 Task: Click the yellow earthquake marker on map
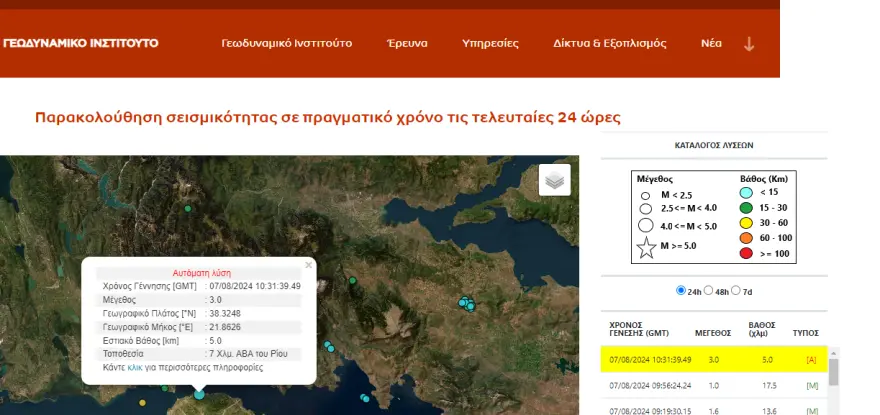click(142, 403)
